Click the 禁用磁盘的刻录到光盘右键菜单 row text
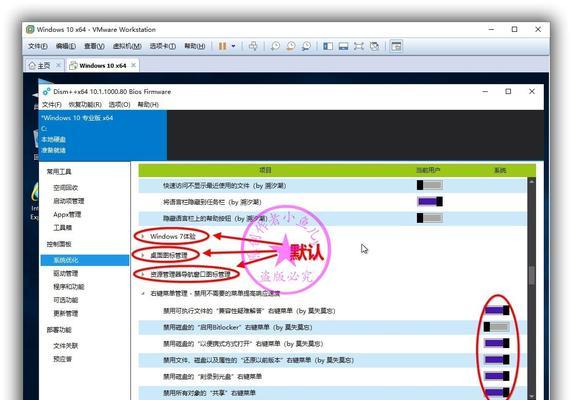This screenshot has width=572, height=400. pos(212,376)
